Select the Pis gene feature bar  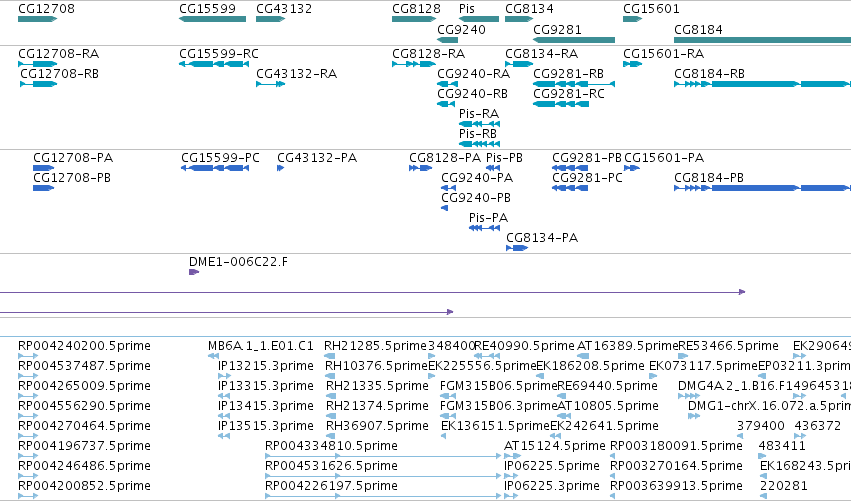(x=479, y=19)
